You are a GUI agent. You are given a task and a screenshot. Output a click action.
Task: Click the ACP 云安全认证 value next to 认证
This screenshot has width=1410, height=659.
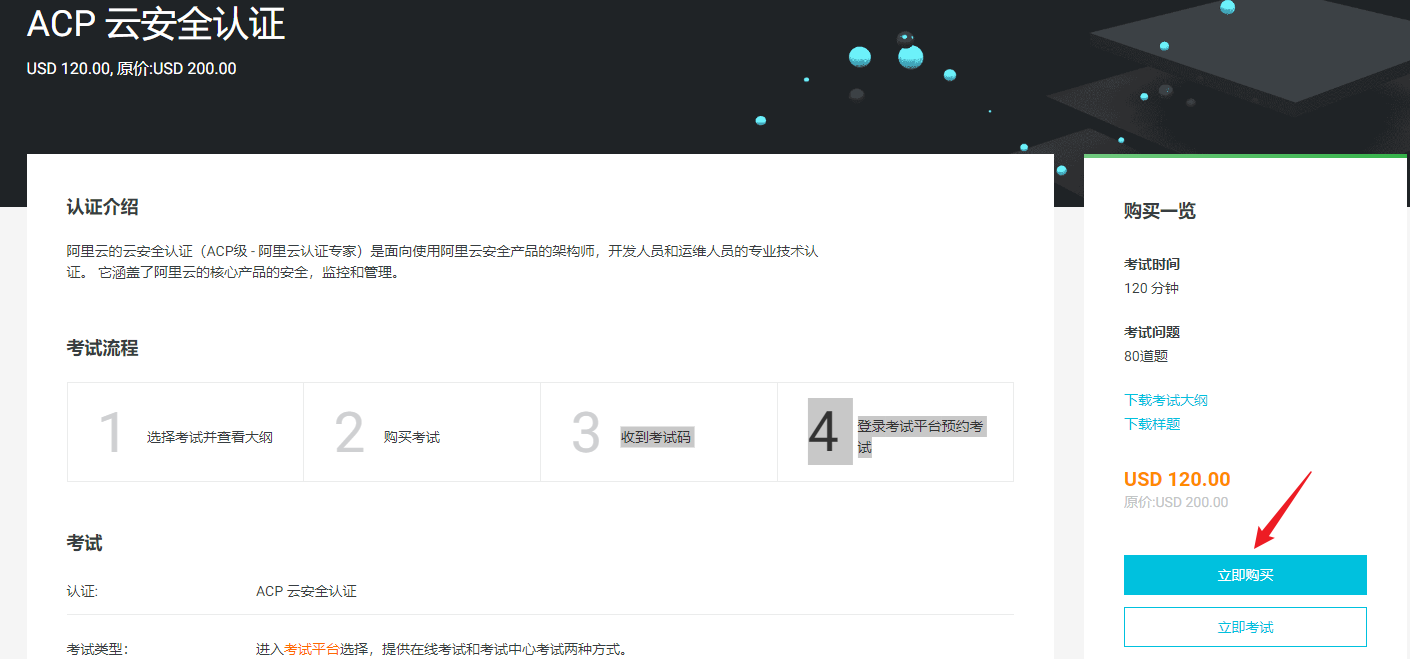coord(307,591)
